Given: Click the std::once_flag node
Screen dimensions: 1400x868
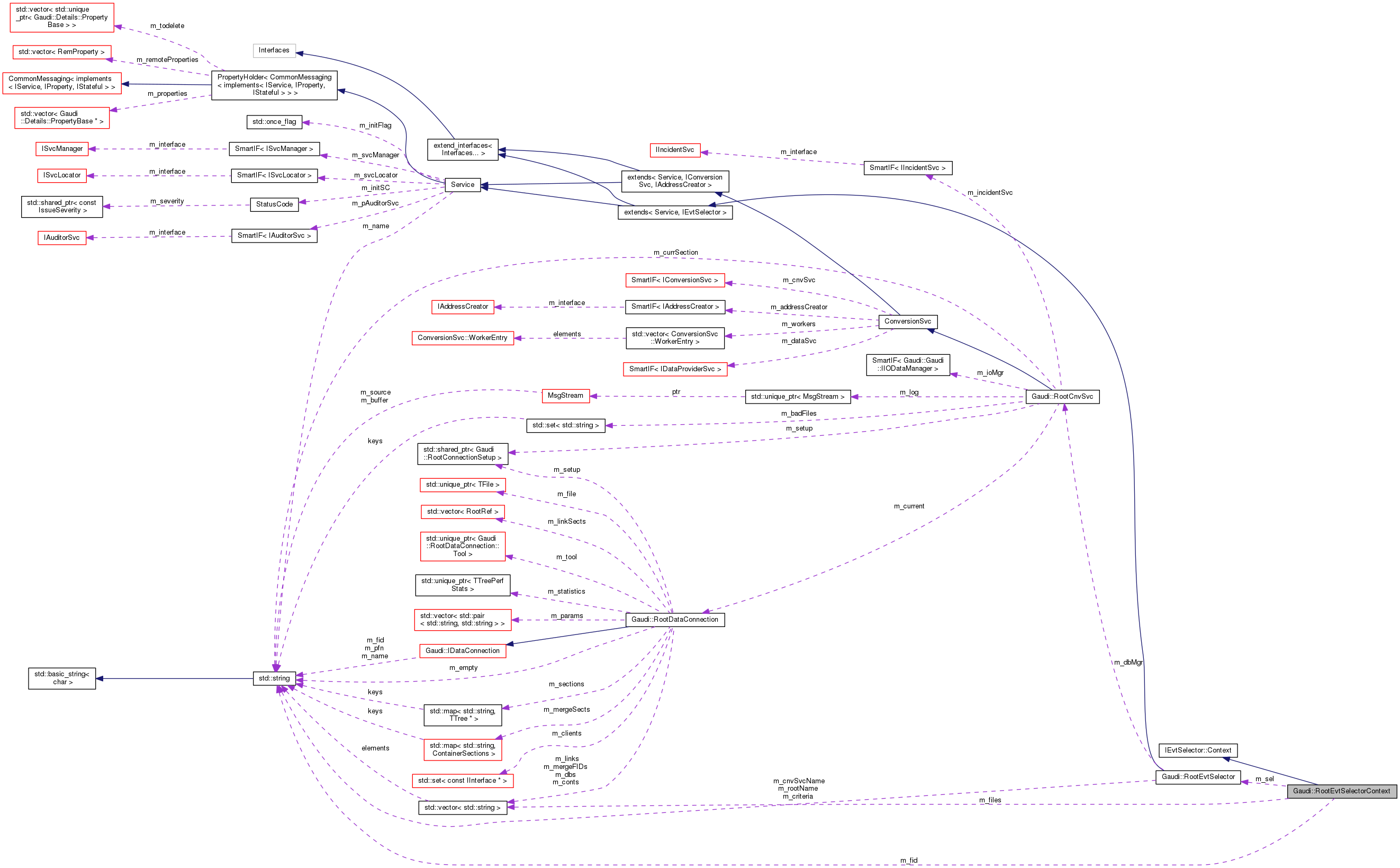Looking at the screenshot, I should tap(274, 122).
